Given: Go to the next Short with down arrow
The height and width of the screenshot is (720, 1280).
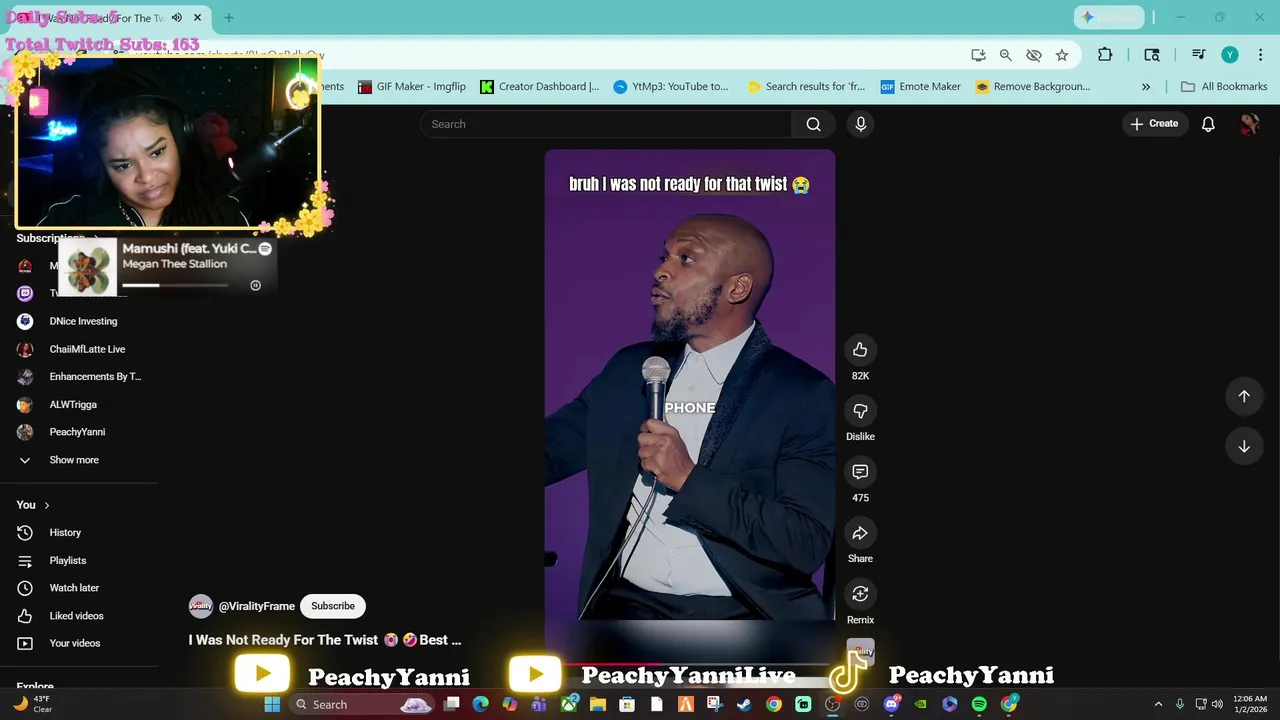Looking at the screenshot, I should pyautogui.click(x=1244, y=446).
